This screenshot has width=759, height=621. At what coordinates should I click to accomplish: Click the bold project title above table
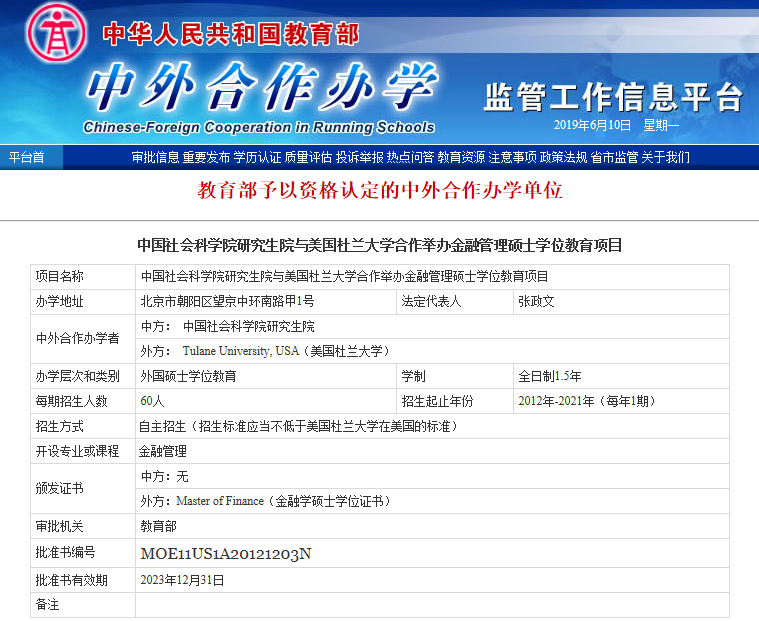coord(379,245)
